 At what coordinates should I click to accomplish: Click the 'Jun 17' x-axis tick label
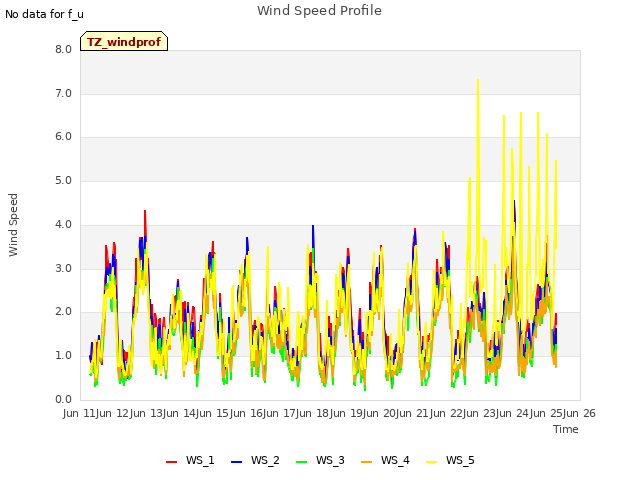(x=282, y=413)
